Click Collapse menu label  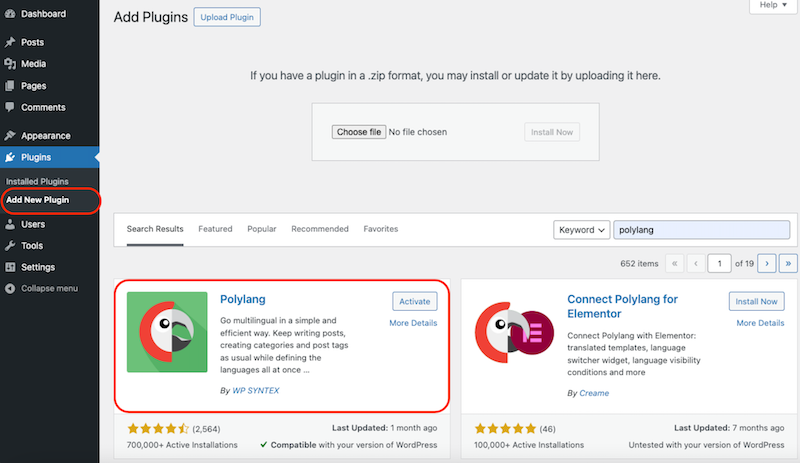(x=49, y=288)
